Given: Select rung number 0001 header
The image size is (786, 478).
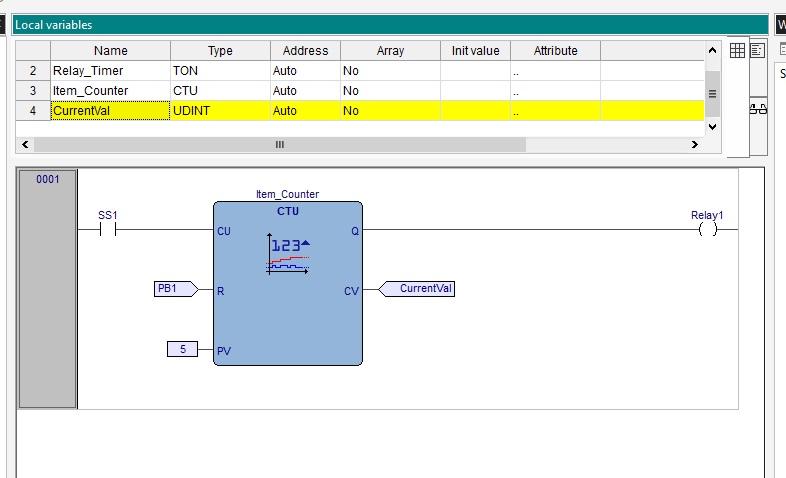Looking at the screenshot, I should click(48, 289).
